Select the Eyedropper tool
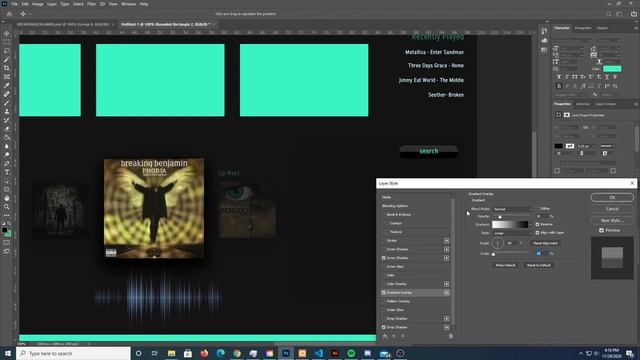This screenshot has width=640, height=360. coord(7,85)
